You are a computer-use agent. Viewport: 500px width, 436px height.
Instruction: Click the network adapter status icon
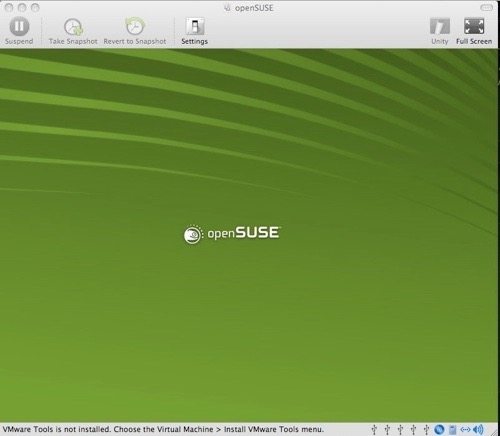tap(465, 430)
